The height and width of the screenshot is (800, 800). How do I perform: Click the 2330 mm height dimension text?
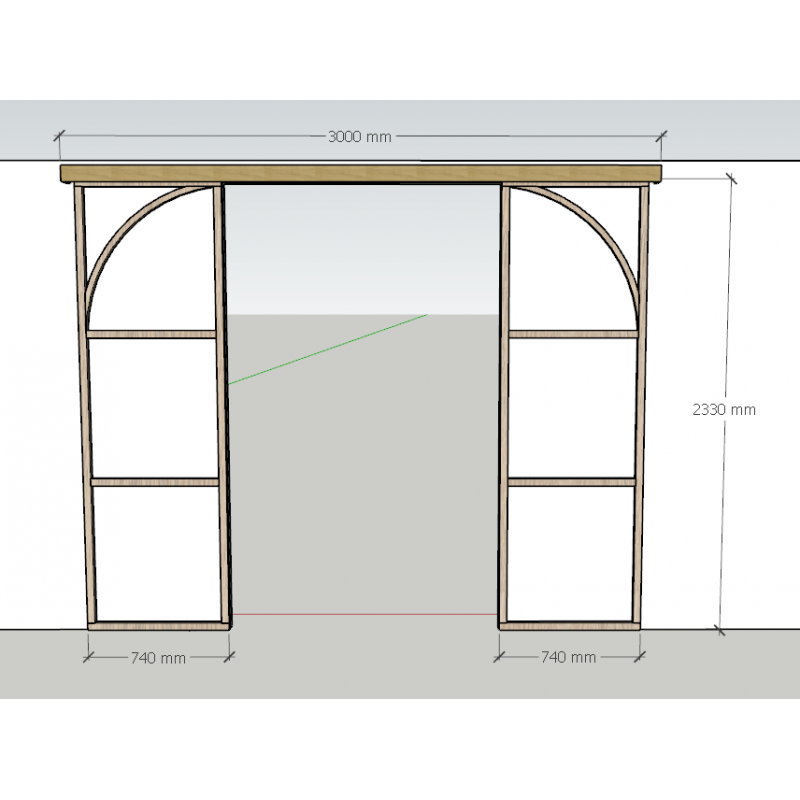(723, 409)
